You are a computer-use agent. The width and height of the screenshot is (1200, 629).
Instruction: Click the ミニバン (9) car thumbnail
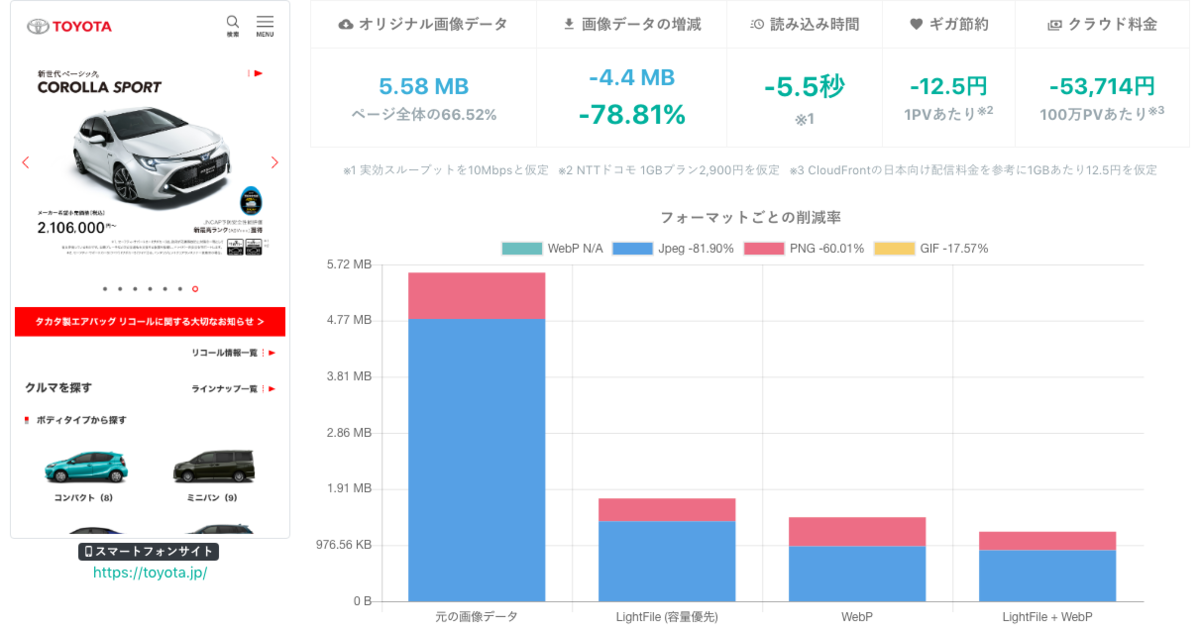214,468
